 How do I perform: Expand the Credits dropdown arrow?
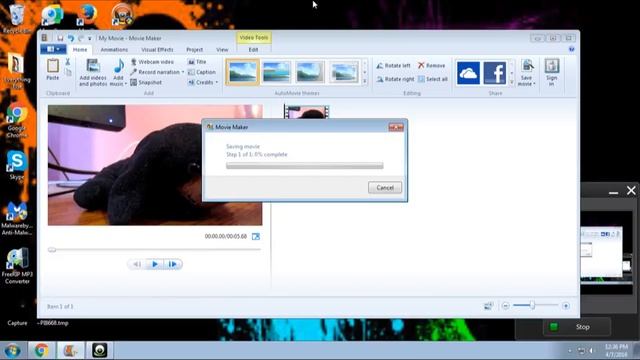point(217,82)
